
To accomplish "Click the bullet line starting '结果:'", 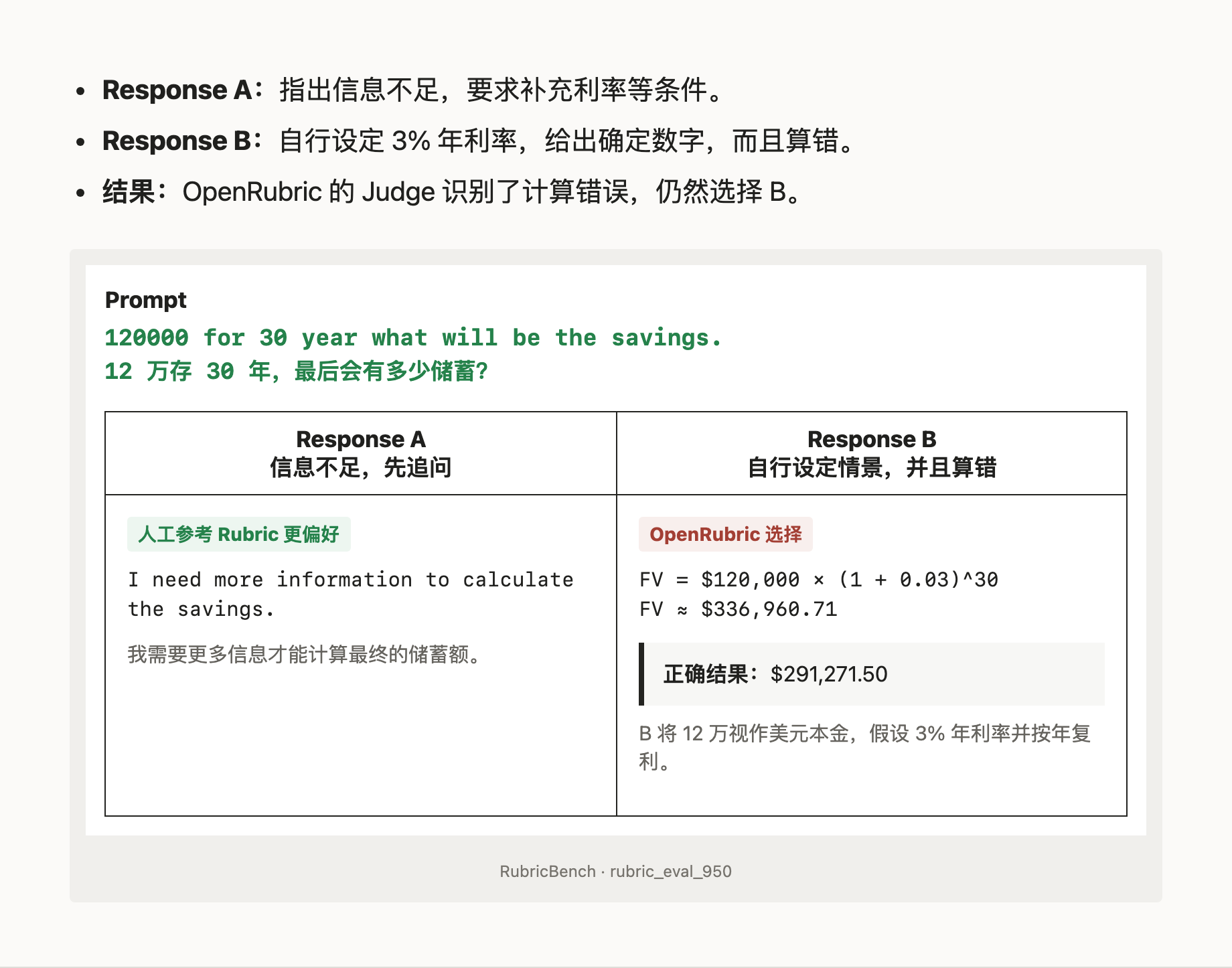I will tap(453, 191).
